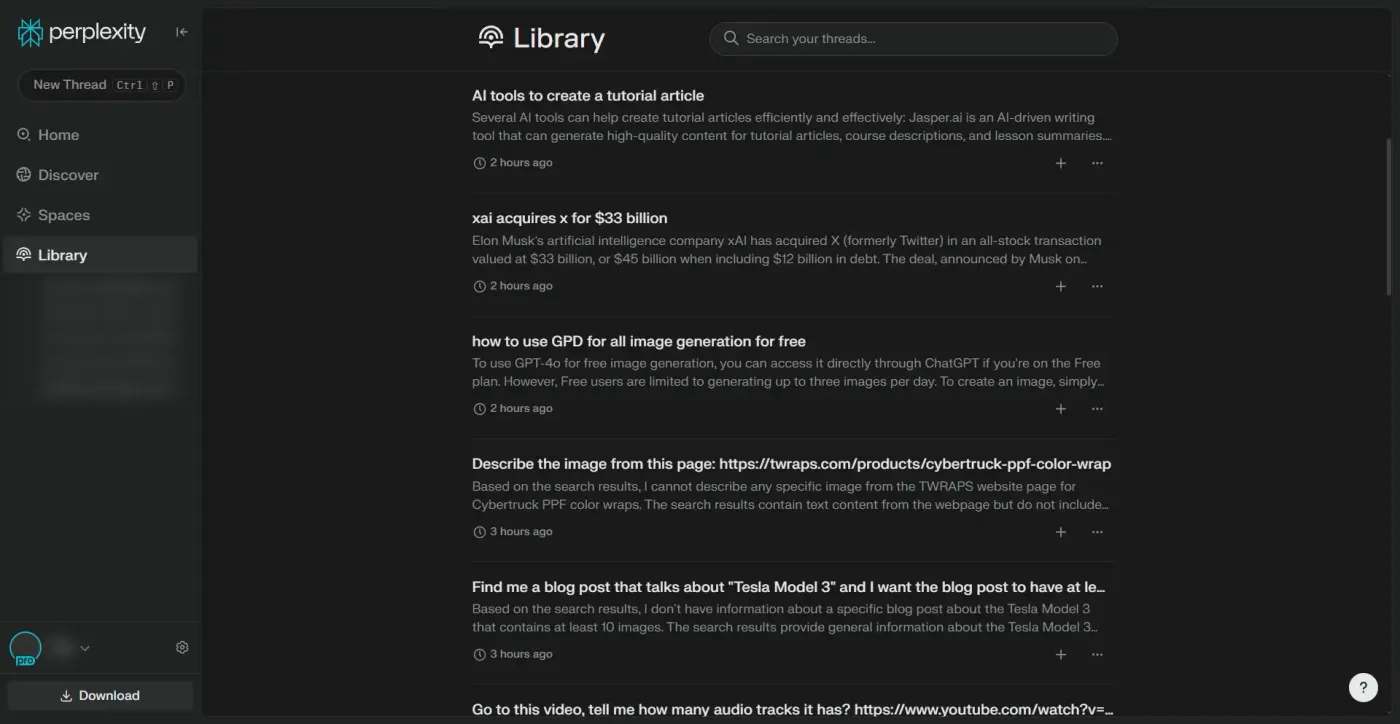
Task: Expand the account dropdown chevron
Action: tap(85, 648)
